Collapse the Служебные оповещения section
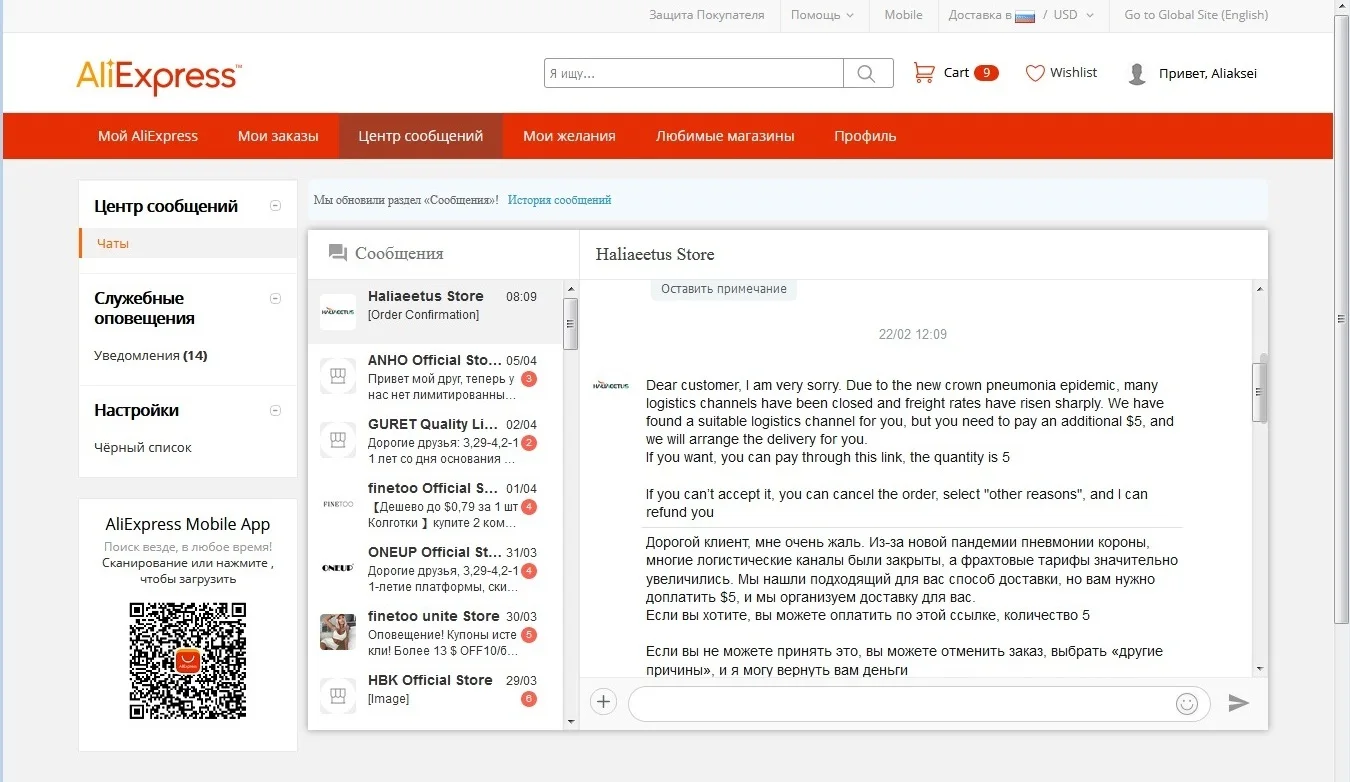The image size is (1350, 782). click(276, 298)
